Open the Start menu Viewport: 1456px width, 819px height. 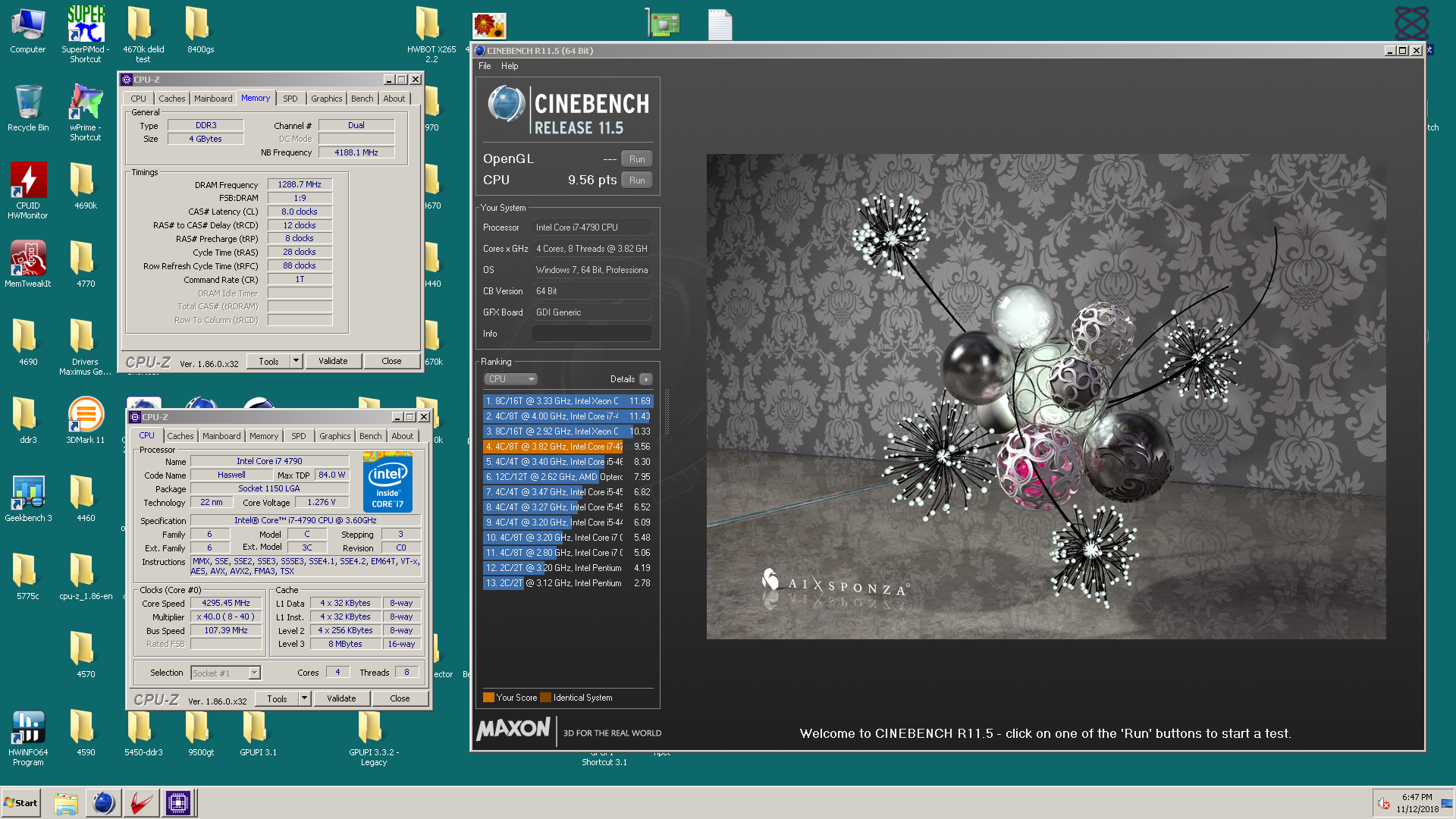coord(21,803)
